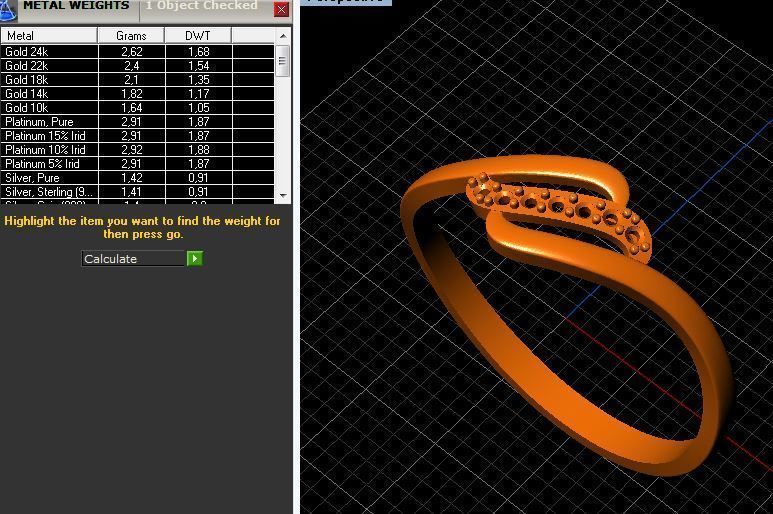This screenshot has width=773, height=514.
Task: Select the Gold 22k row
Action: 138,66
